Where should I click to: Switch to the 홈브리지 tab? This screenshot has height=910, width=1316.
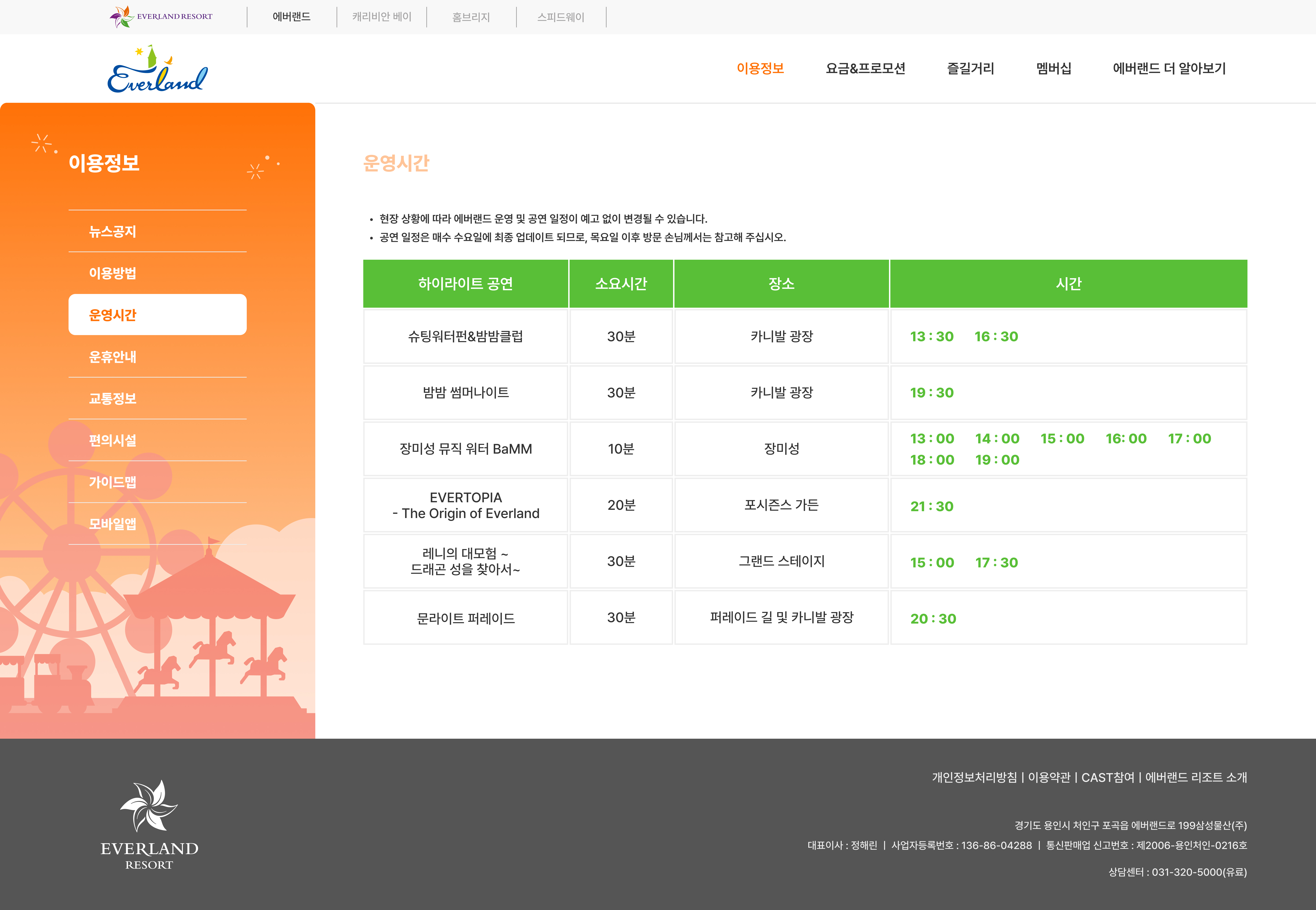click(x=471, y=17)
